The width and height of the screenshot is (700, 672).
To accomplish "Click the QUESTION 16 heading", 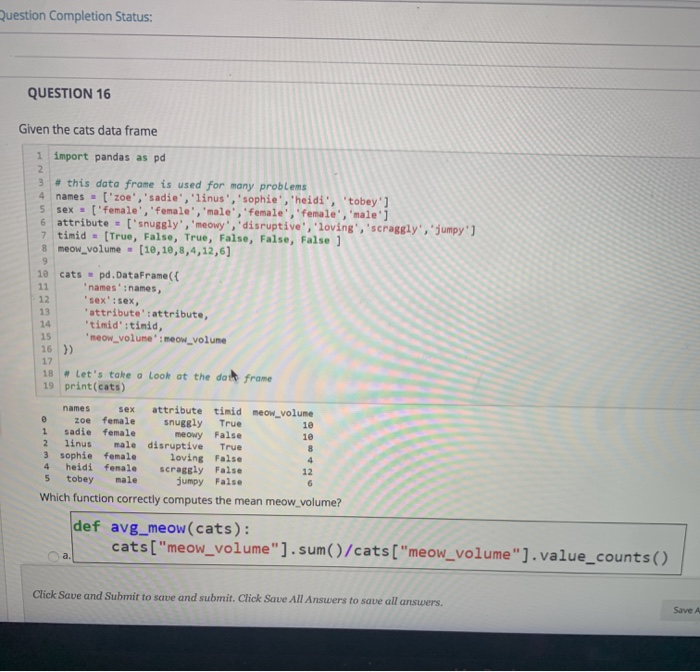I will 69,93.
